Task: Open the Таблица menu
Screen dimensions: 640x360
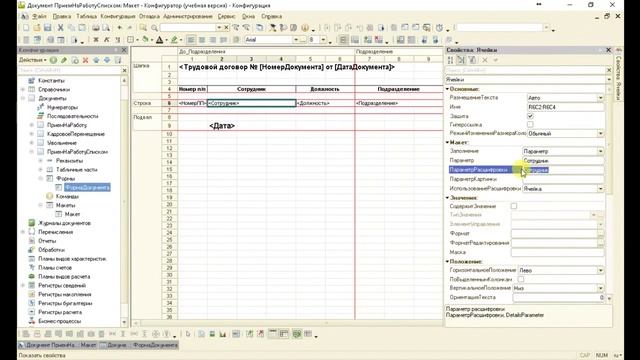Action: [86, 16]
